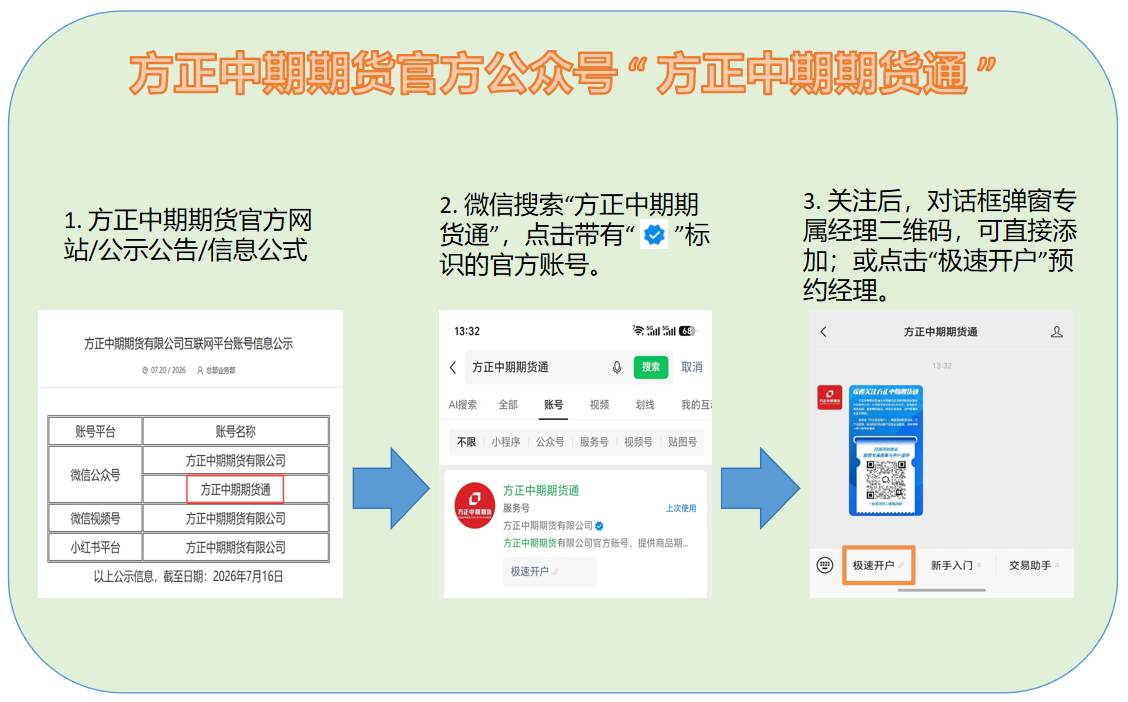Viewport: 1128px width, 702px height.
Task: Click the 账号平台 table header cell
Action: (95, 431)
